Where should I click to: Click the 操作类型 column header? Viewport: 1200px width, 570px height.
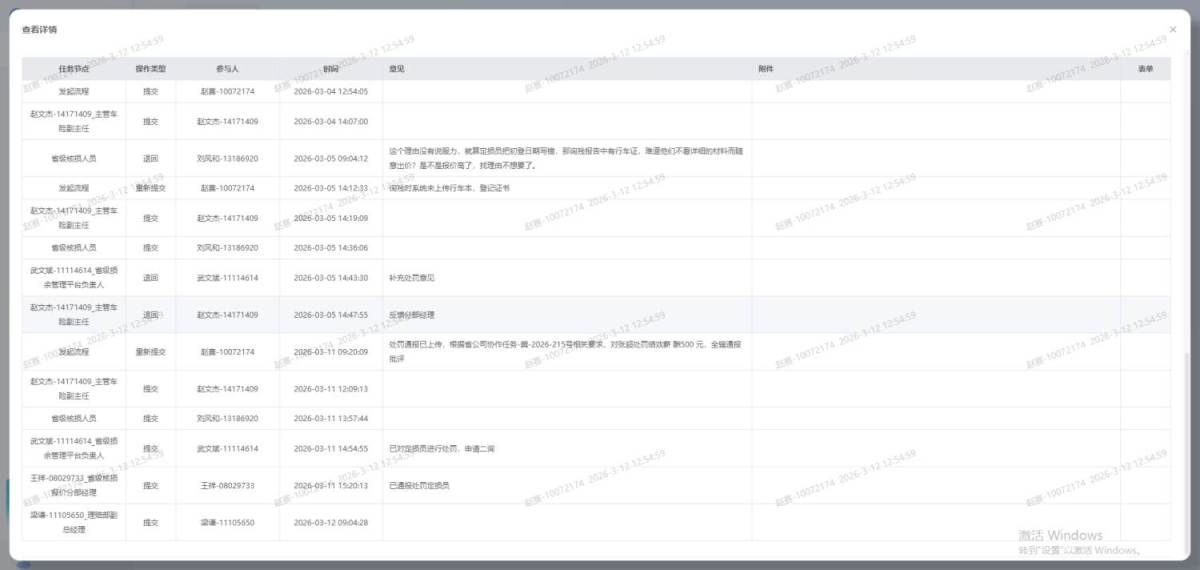point(150,69)
